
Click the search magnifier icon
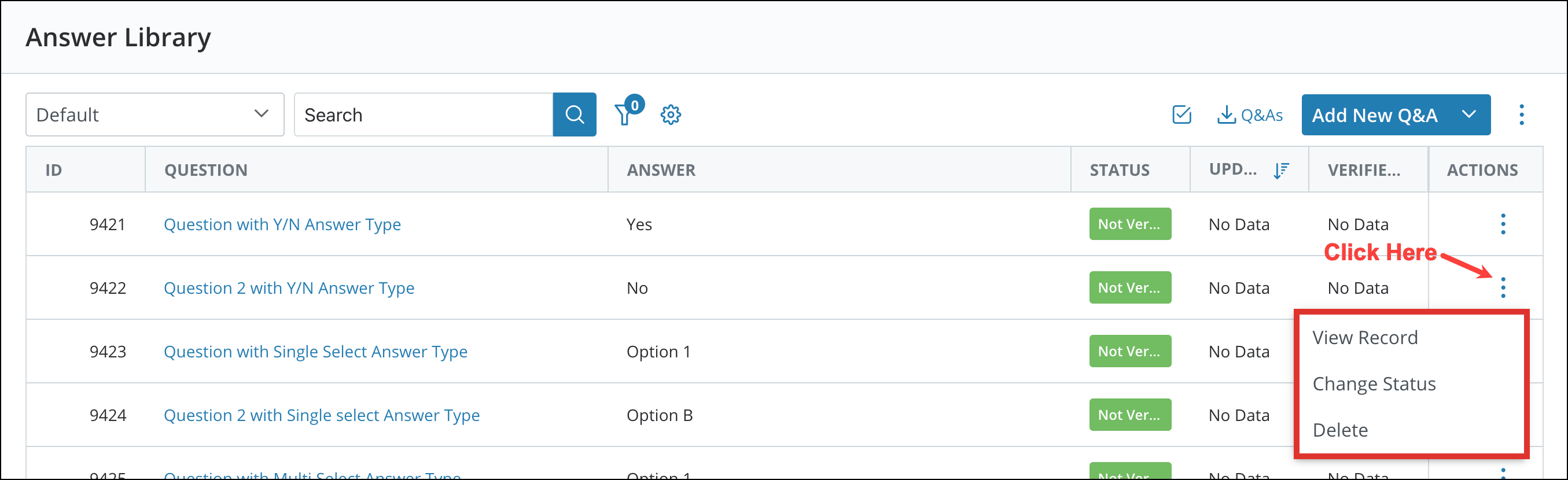[574, 115]
